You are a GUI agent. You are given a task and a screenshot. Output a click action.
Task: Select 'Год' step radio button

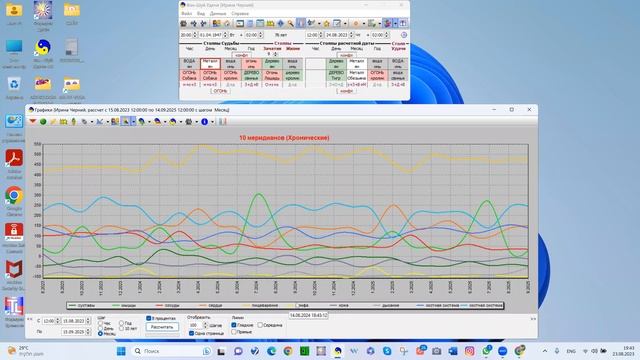click(121, 323)
